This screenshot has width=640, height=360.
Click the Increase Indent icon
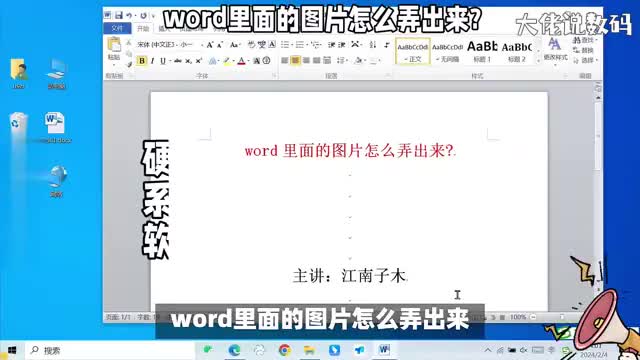pos(342,44)
